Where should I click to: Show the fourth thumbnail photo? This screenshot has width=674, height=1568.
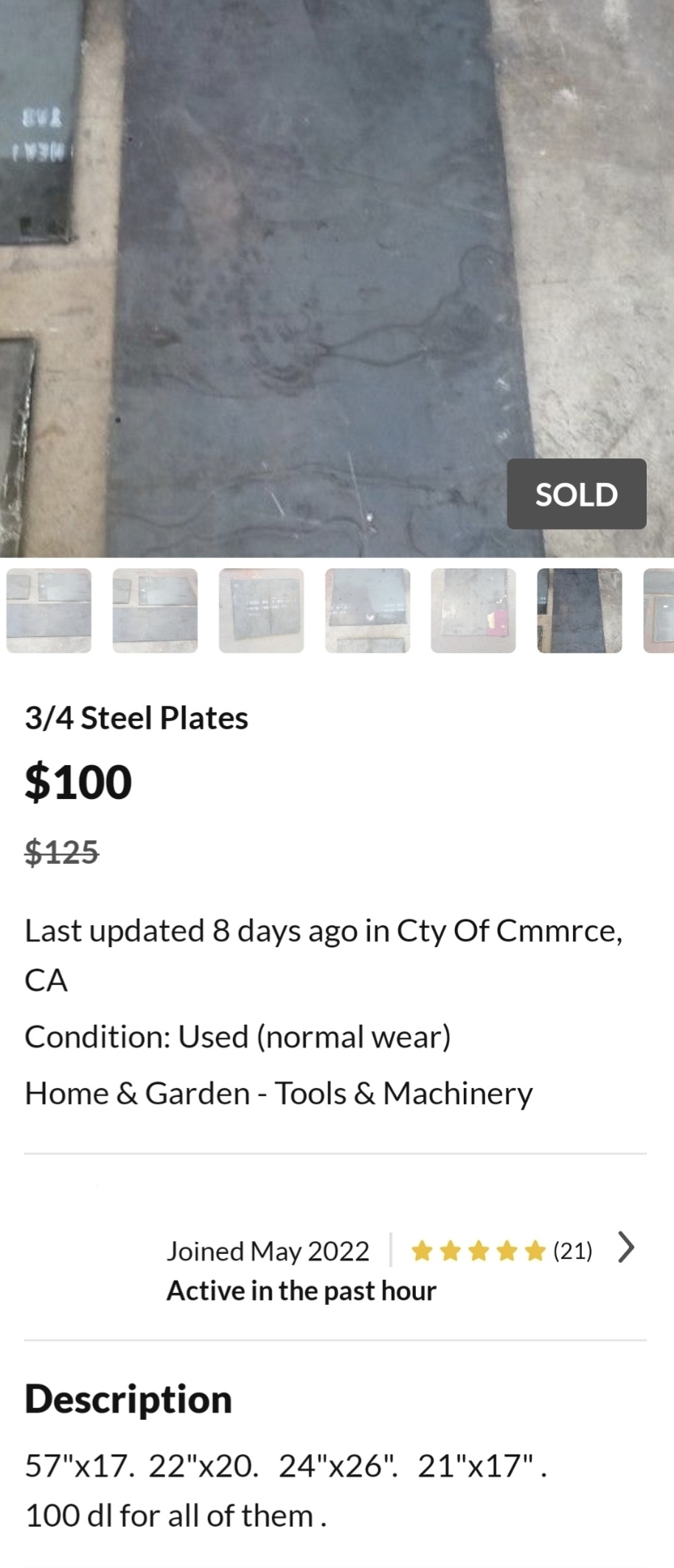(367, 610)
